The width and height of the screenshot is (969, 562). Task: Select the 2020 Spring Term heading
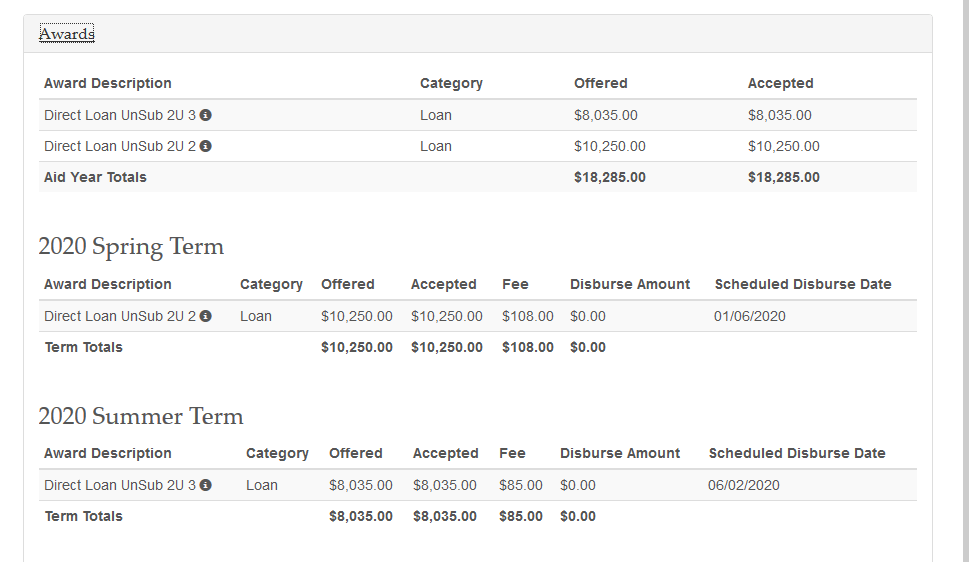point(131,247)
